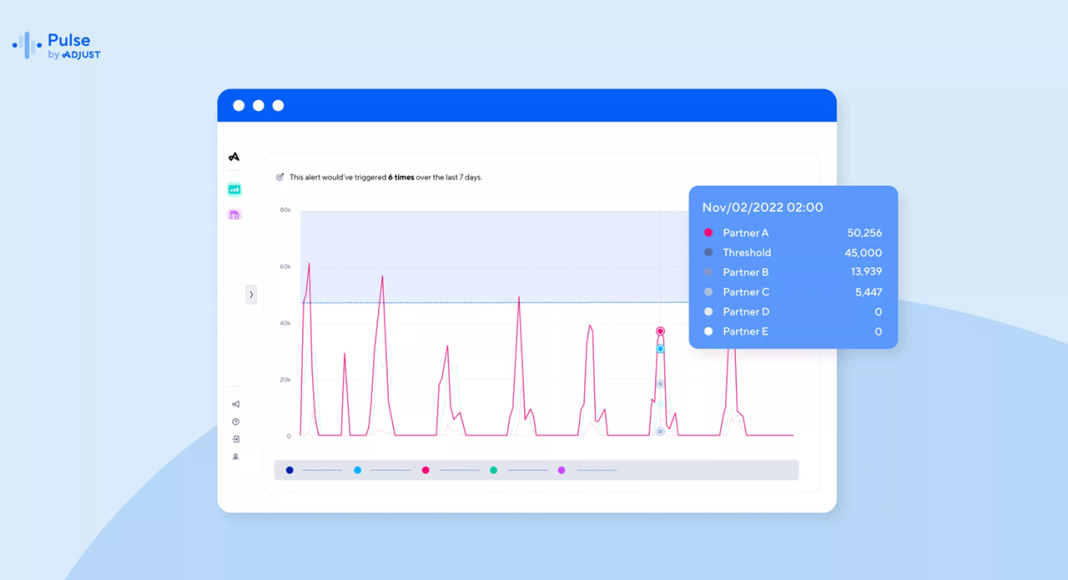Image resolution: width=1068 pixels, height=580 pixels.
Task: Click the "13,939" value for Partner B
Action: tap(866, 272)
